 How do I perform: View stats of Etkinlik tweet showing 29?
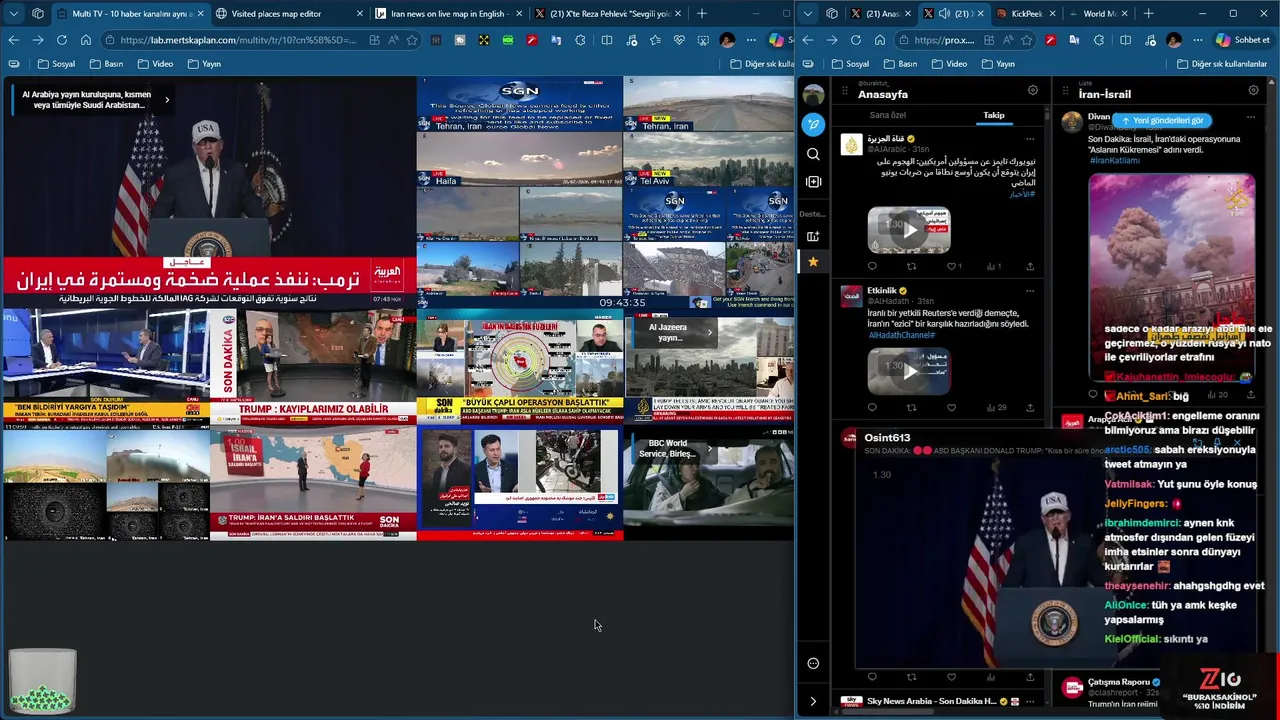click(x=996, y=407)
